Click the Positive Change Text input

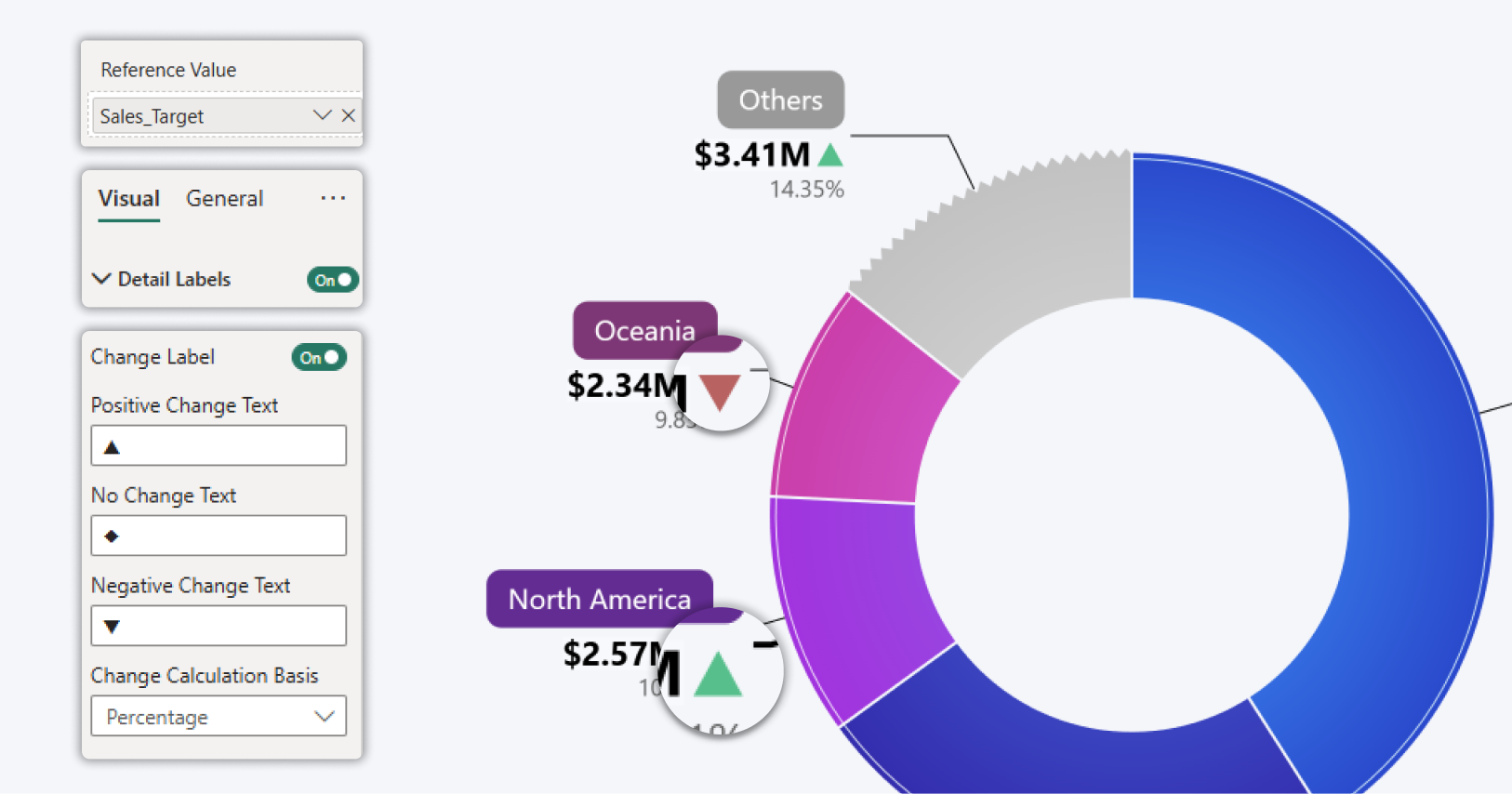tap(219, 446)
